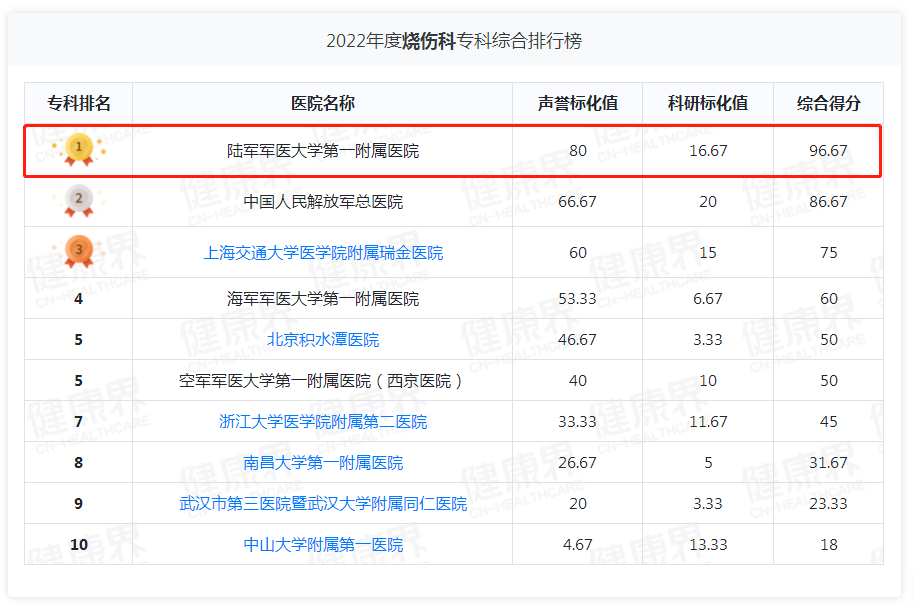Screen dimensions: 913x605
Task: Open 中山大学附属第一医院 link
Action: pyautogui.click(x=323, y=545)
